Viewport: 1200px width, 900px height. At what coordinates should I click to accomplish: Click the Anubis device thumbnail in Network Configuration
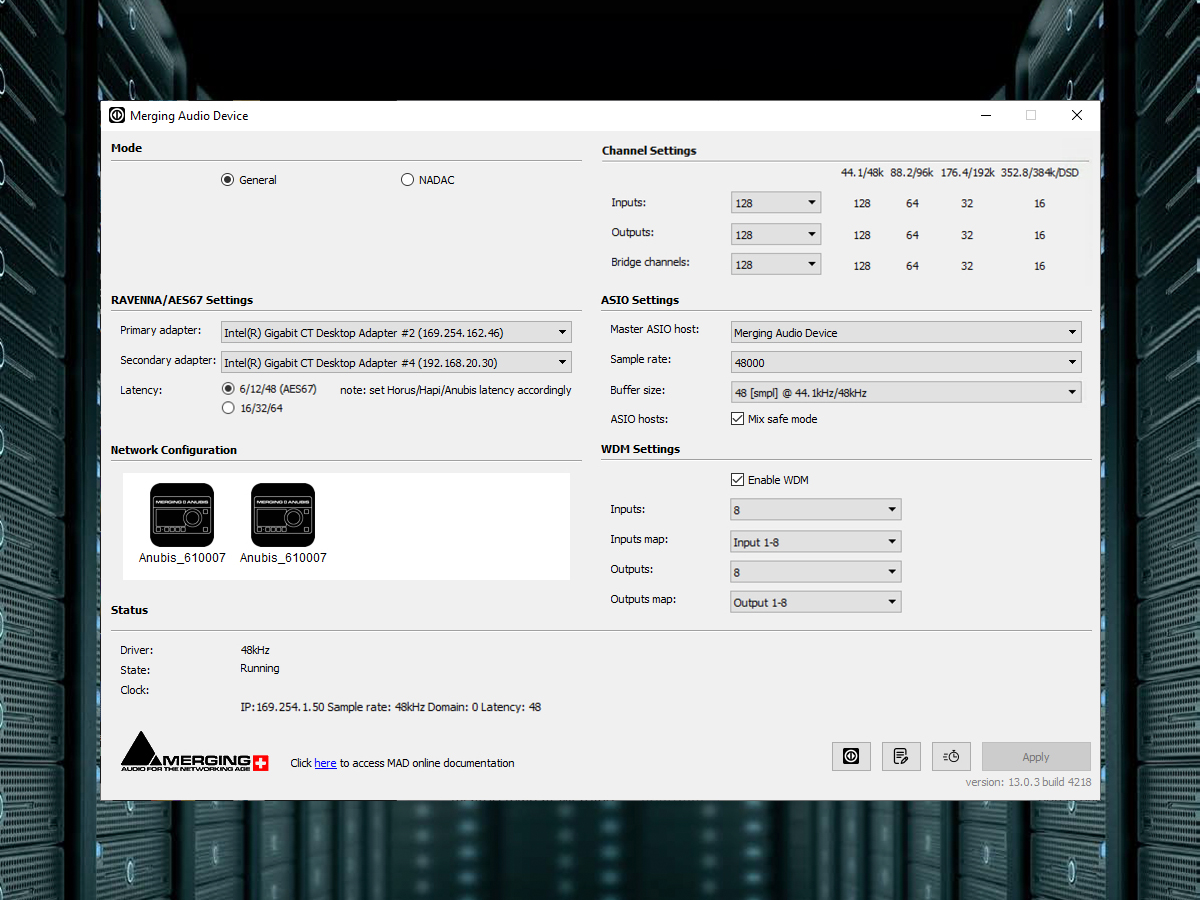point(182,514)
